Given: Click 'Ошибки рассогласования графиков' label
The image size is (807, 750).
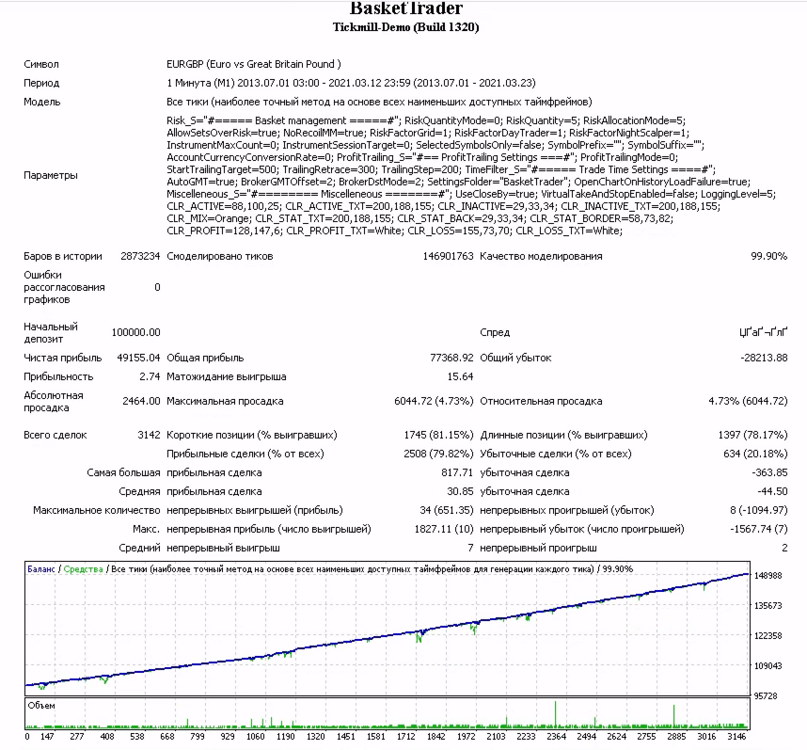Looking at the screenshot, I should tap(64, 287).
